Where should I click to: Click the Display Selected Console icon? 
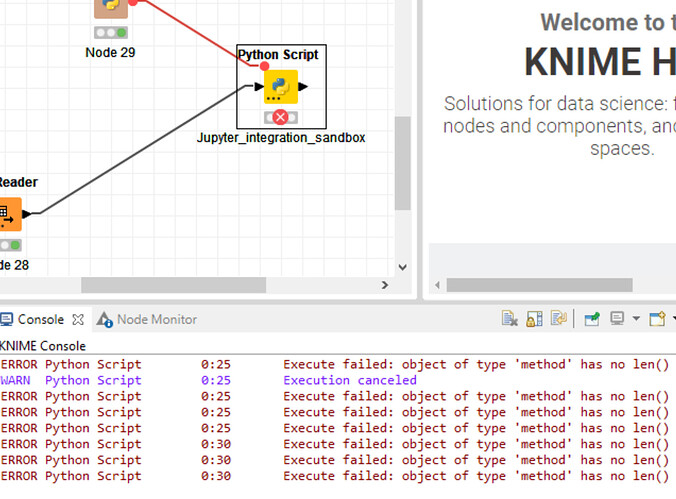pyautogui.click(x=617, y=319)
